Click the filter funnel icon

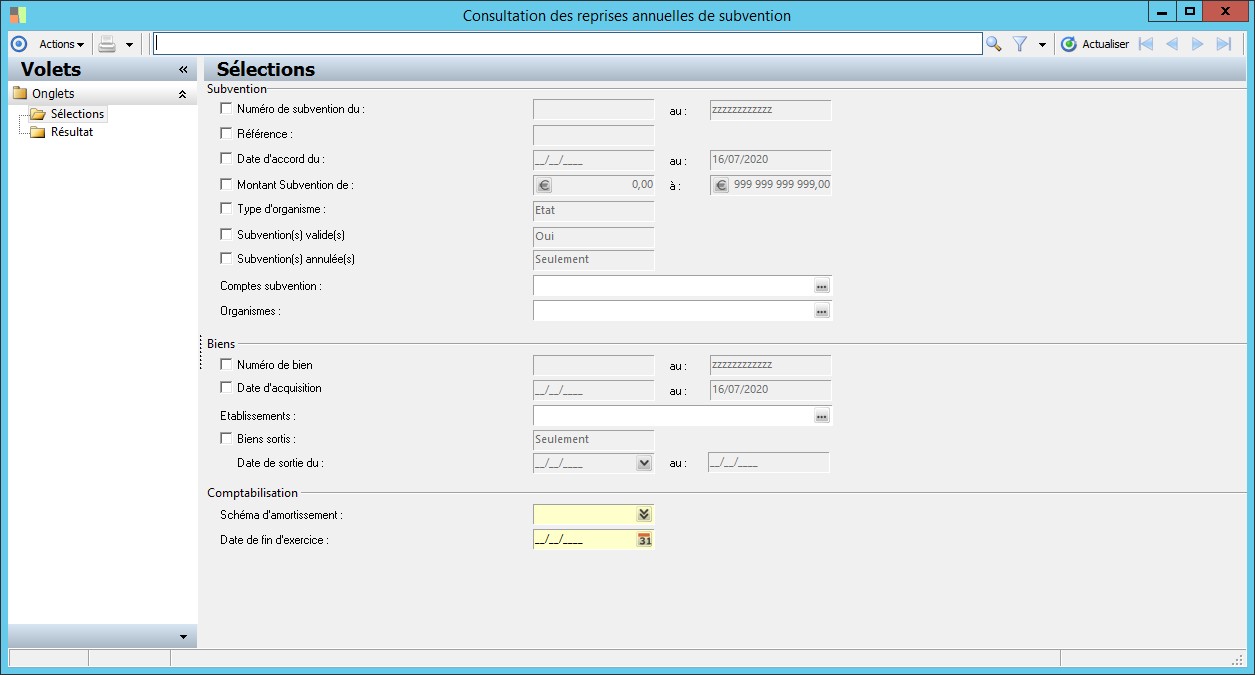click(1020, 44)
